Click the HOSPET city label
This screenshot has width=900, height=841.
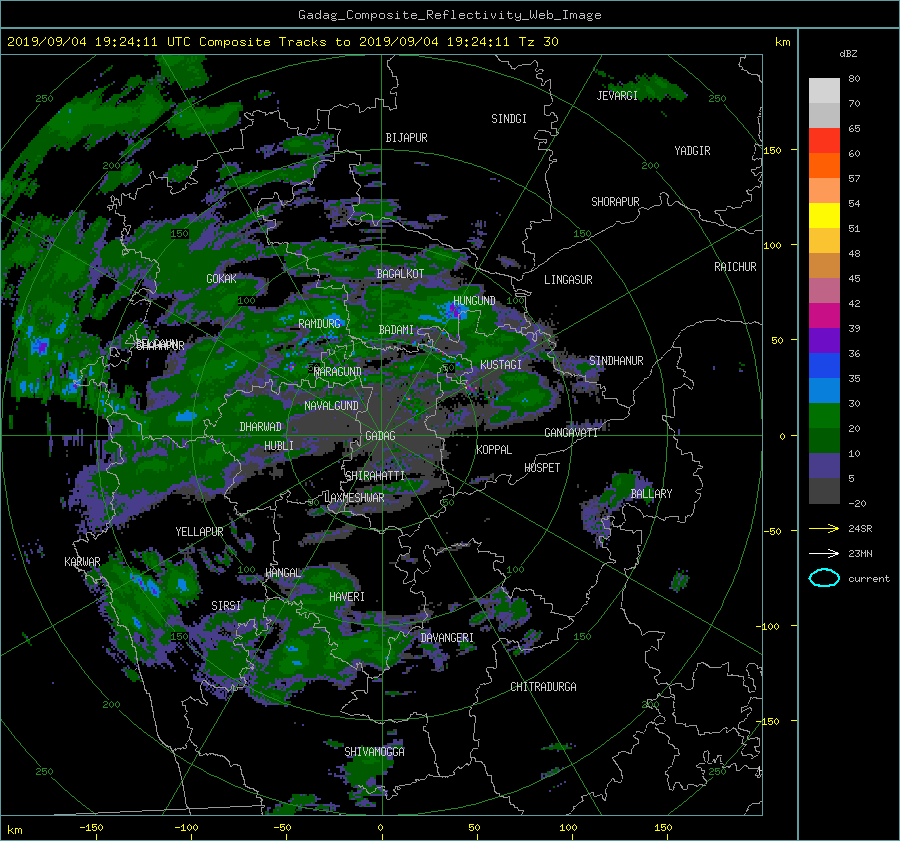coord(542,468)
